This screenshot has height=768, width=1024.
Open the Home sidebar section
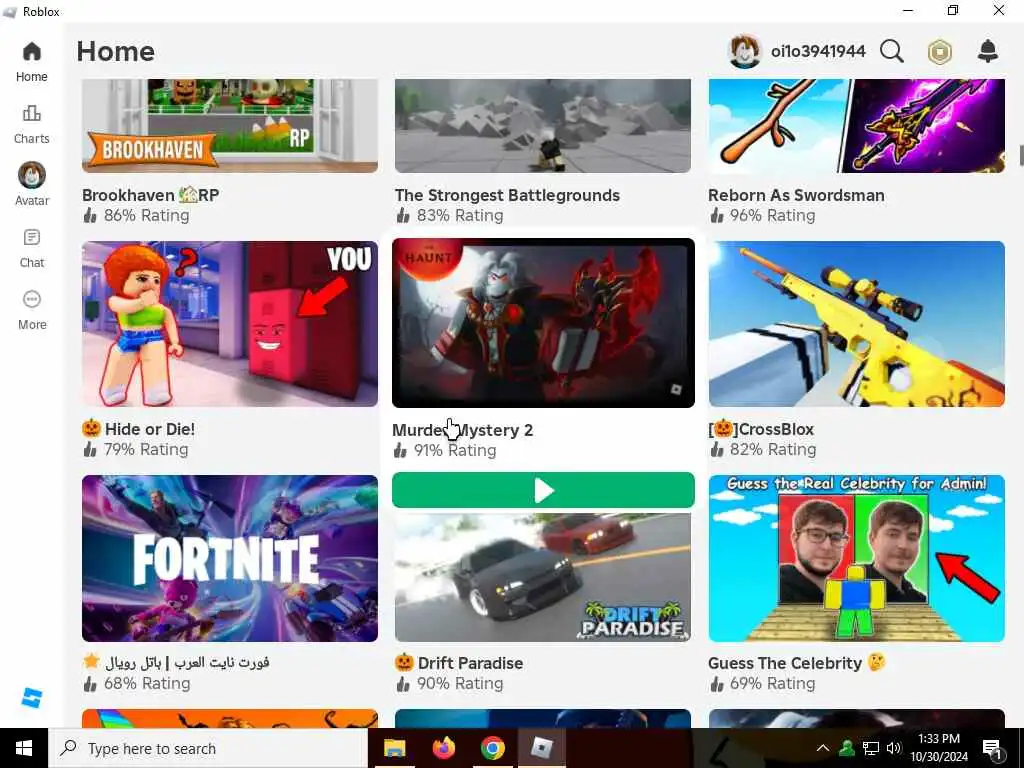click(x=31, y=62)
